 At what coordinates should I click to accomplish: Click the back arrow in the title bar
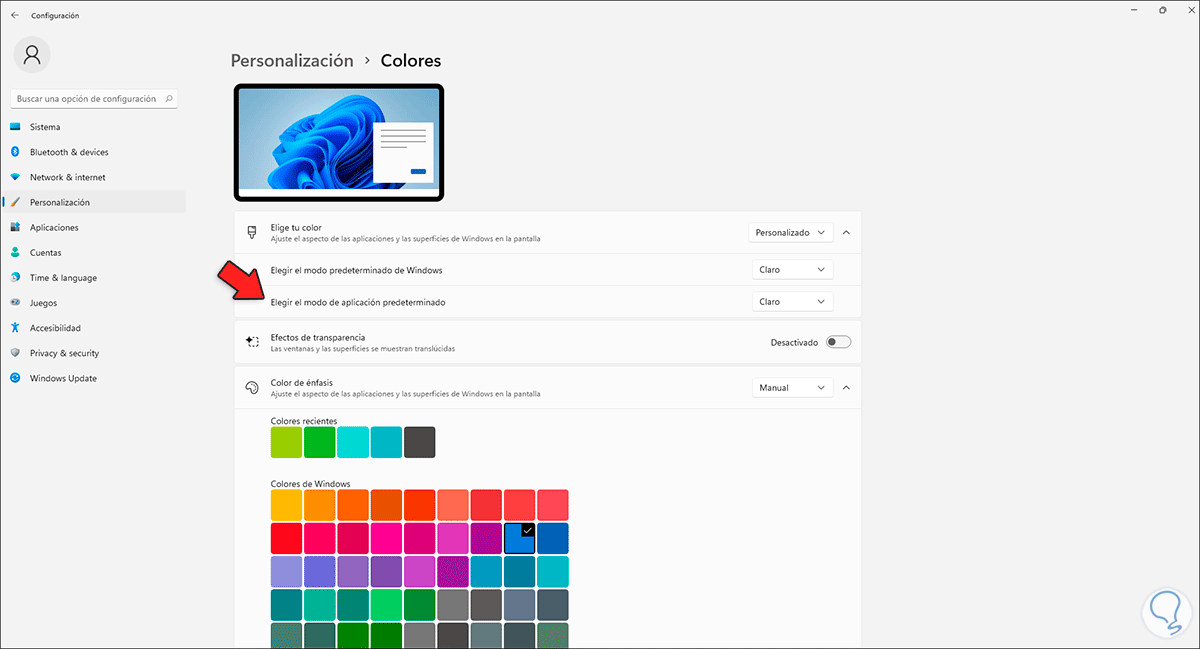point(15,15)
